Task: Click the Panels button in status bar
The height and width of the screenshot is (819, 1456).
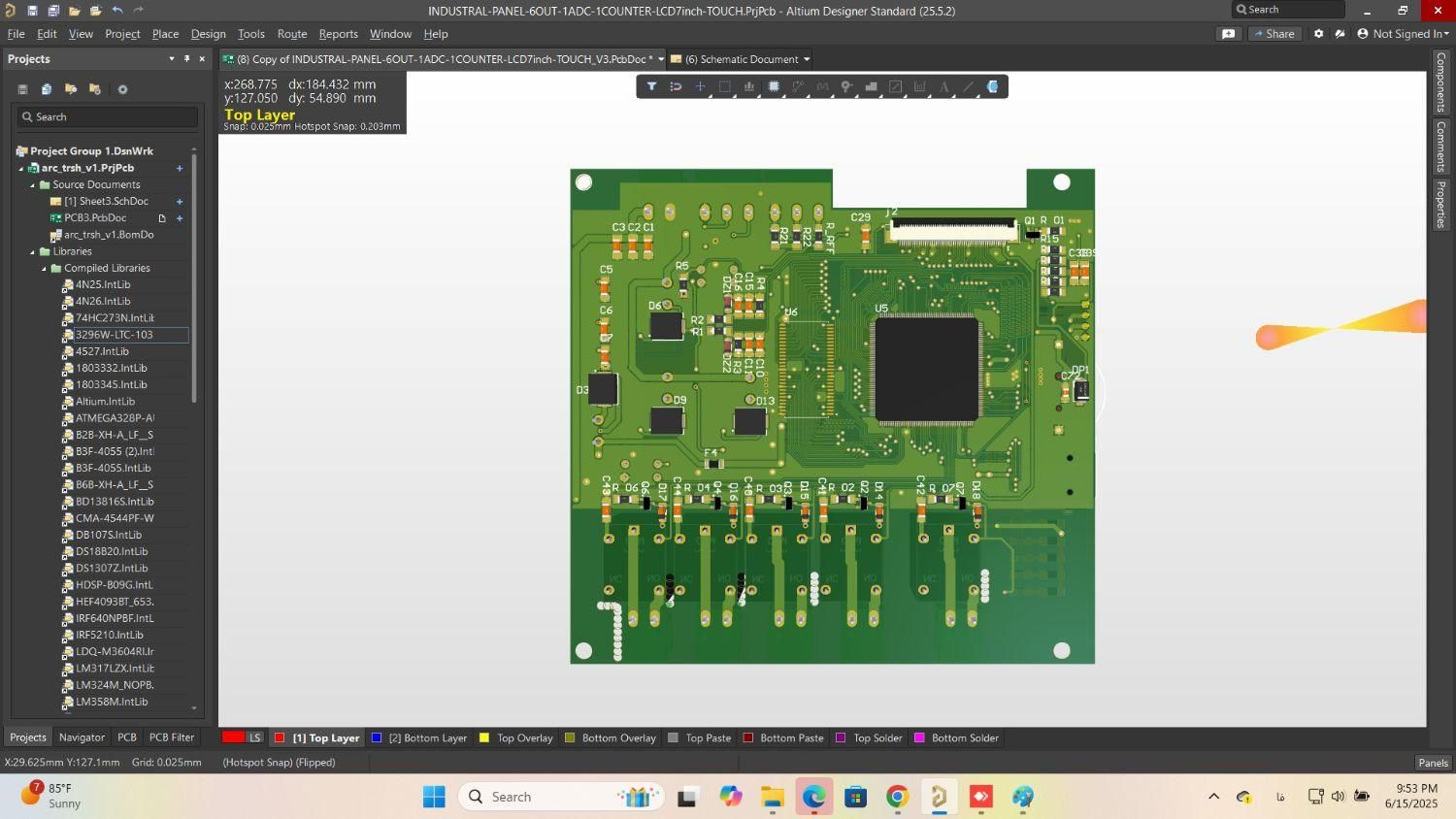Action: [x=1433, y=763]
